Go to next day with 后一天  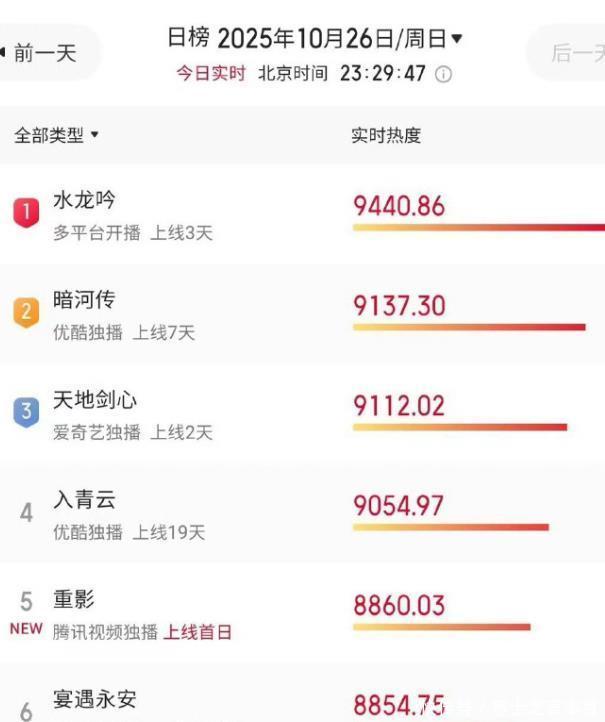coord(577,53)
